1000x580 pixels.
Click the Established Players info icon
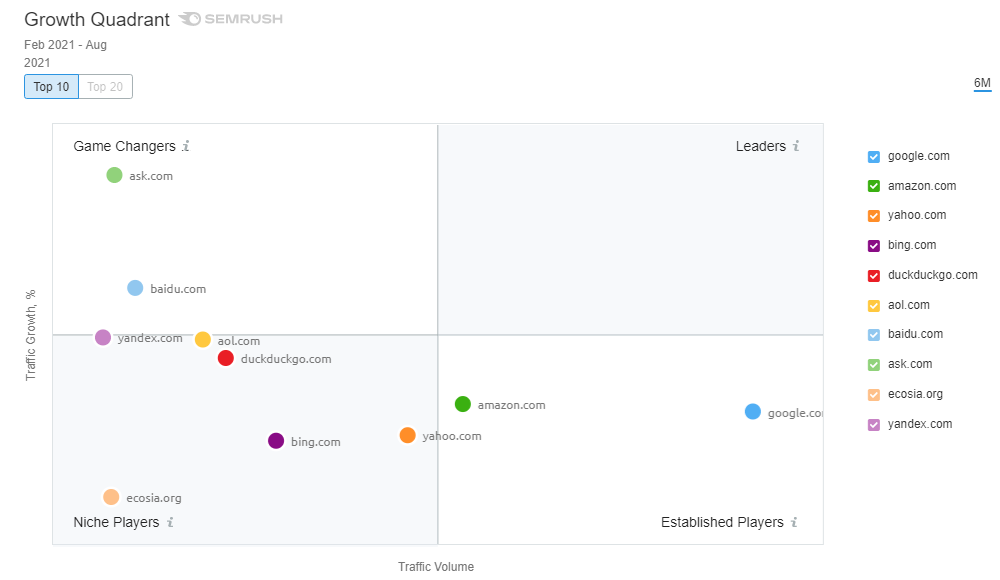(794, 522)
